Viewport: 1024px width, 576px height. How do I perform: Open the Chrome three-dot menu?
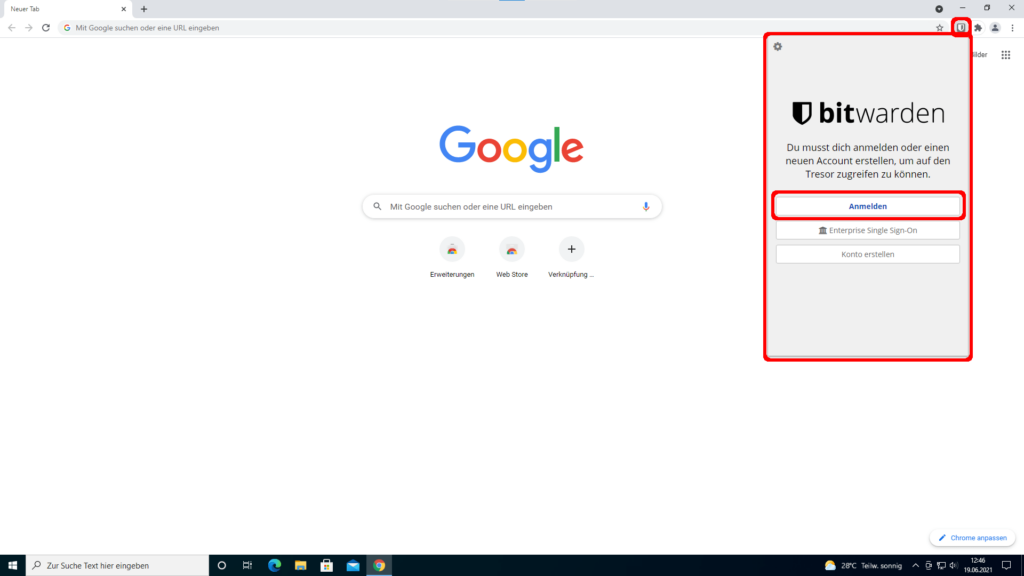point(1012,28)
